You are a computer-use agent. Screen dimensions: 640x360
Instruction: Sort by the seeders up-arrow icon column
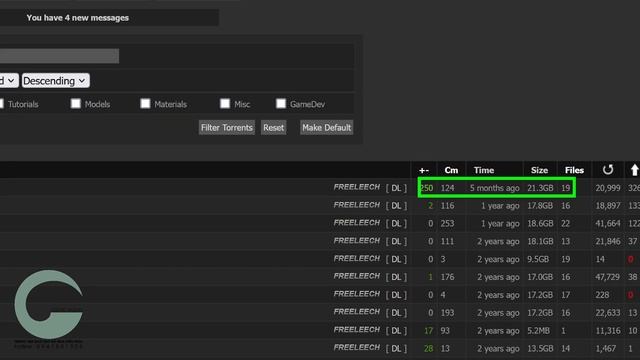[x=634, y=170]
